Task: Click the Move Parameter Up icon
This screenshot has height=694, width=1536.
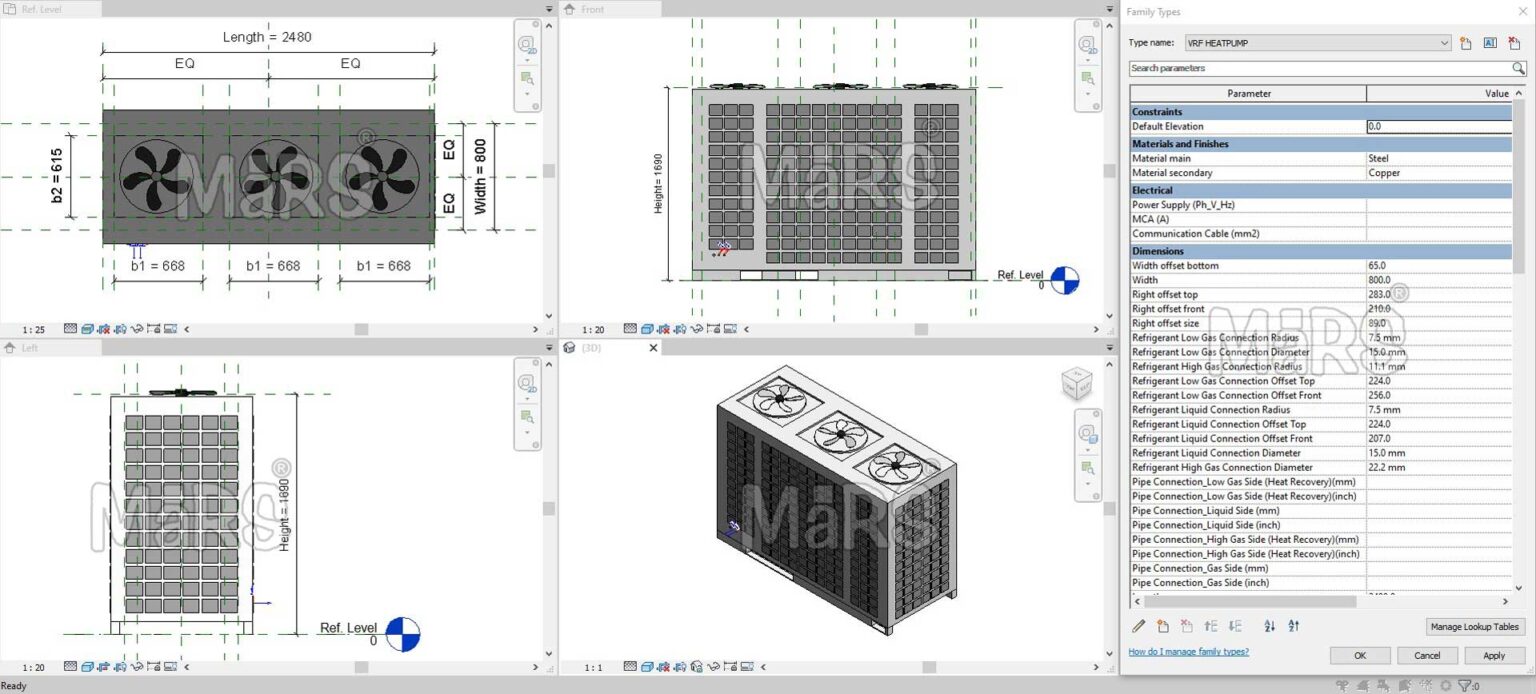Action: click(1211, 626)
